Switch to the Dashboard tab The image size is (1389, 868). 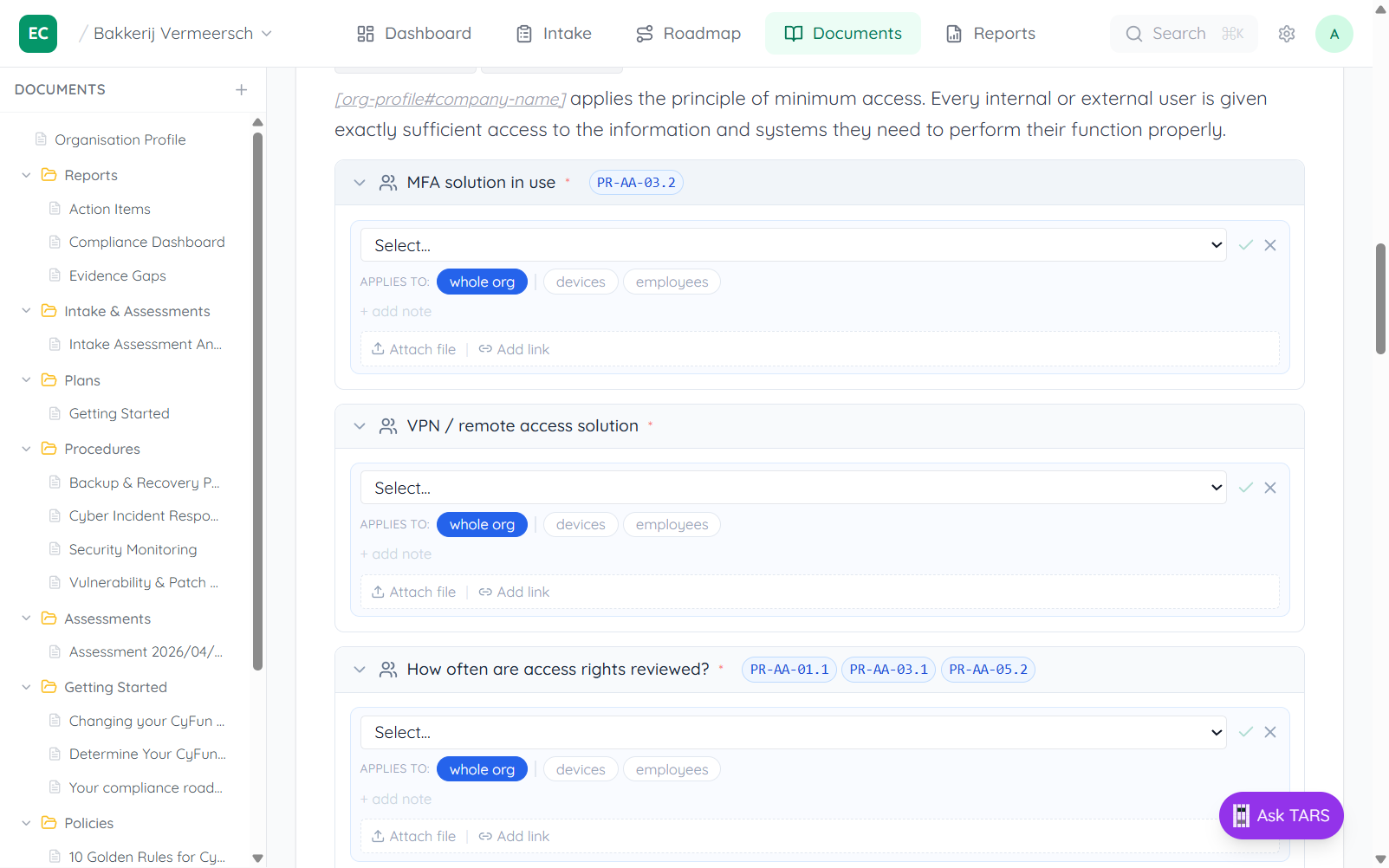pyautogui.click(x=414, y=33)
